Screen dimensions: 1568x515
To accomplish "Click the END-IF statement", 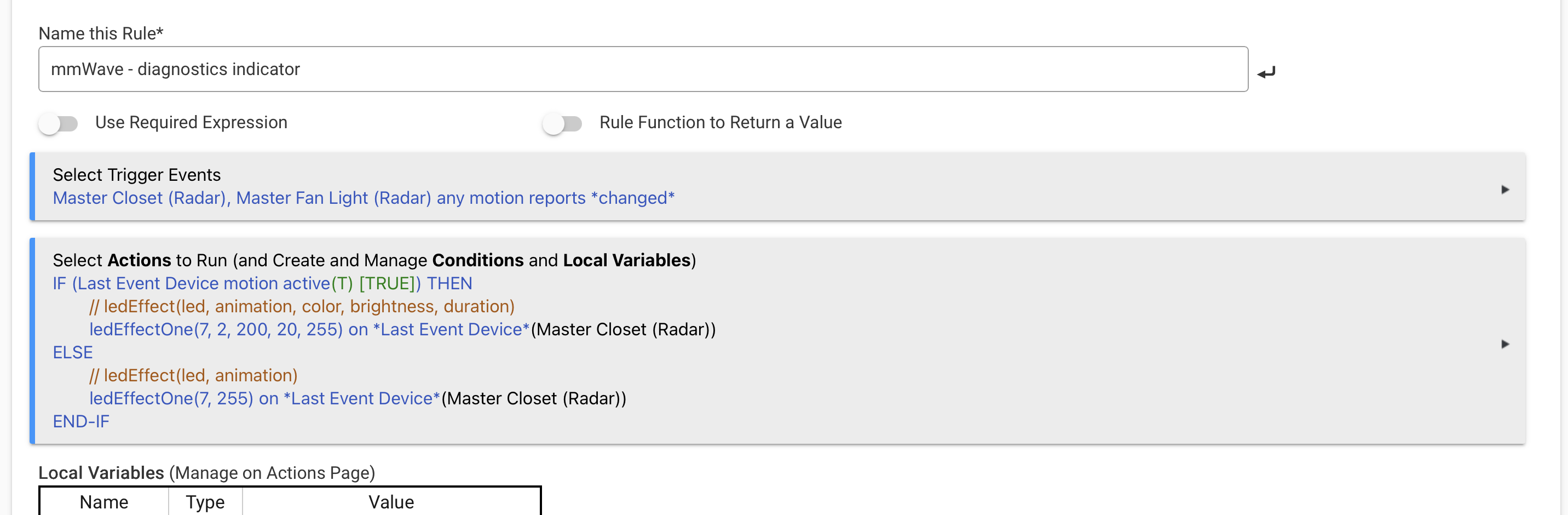I will tap(81, 421).
